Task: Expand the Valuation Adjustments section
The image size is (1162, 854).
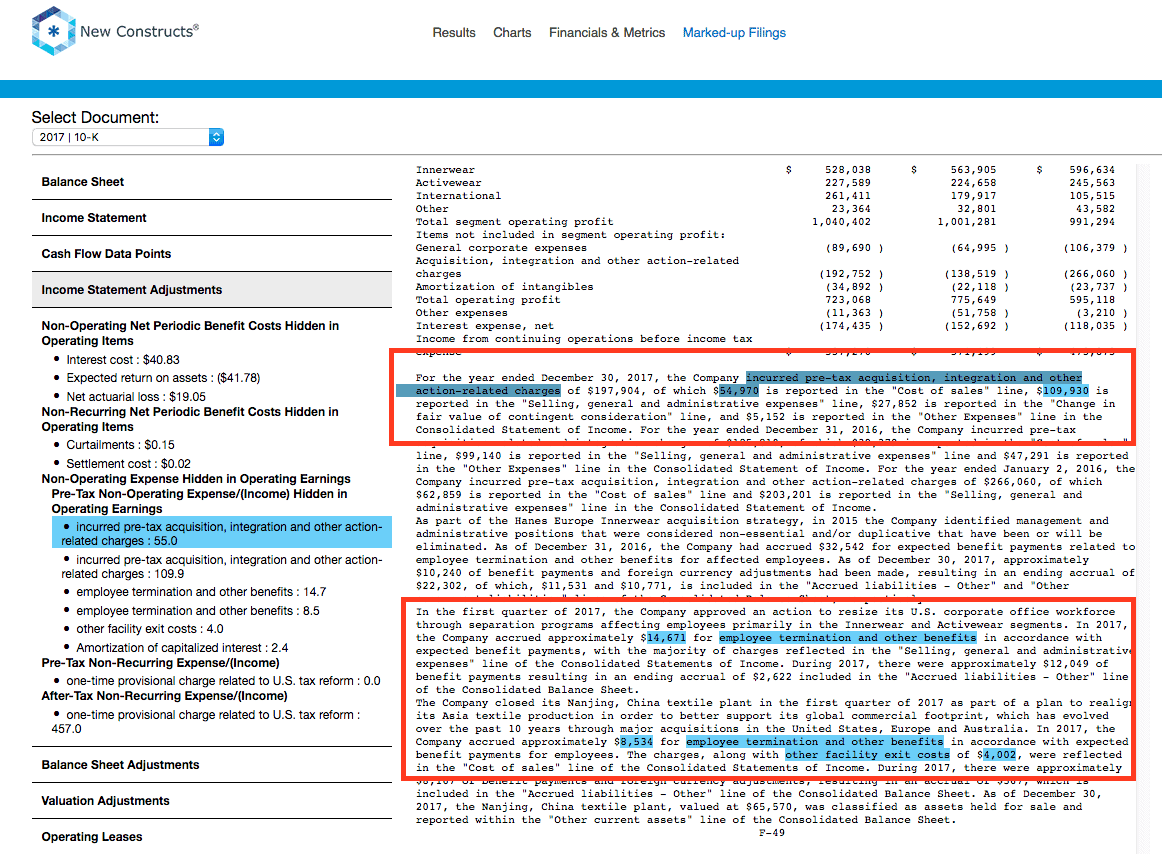Action: 212,801
